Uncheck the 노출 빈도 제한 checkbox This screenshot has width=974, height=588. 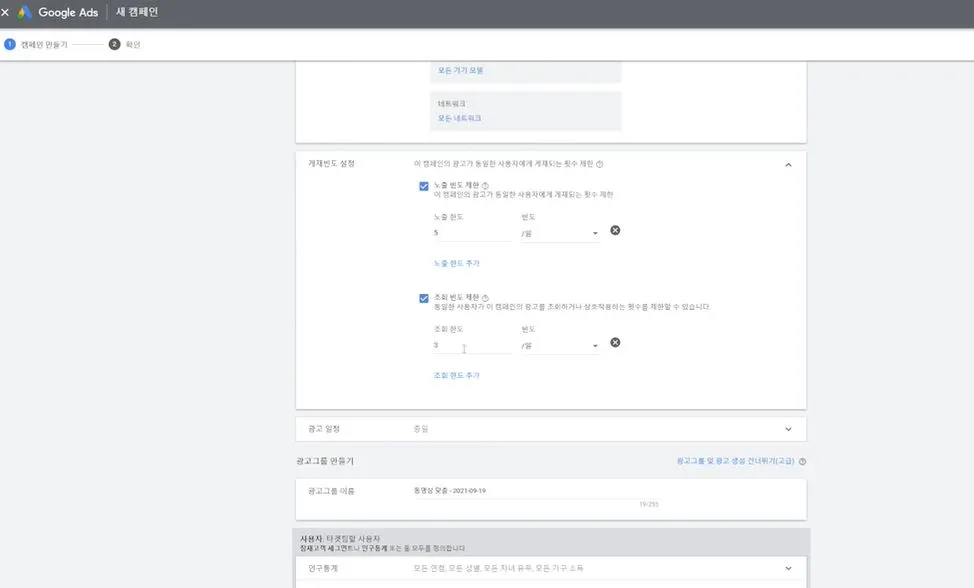421,184
